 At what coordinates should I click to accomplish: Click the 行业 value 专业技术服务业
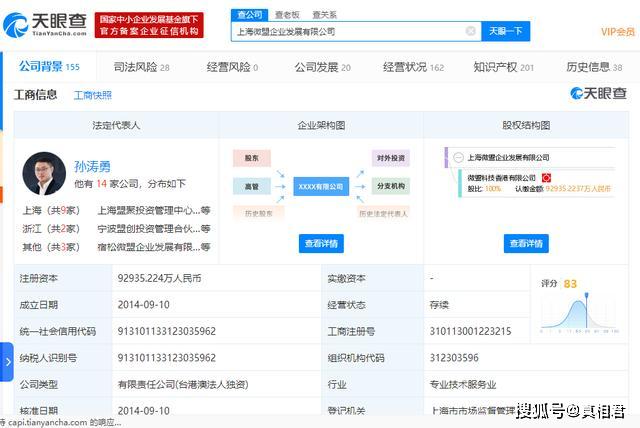(463, 384)
